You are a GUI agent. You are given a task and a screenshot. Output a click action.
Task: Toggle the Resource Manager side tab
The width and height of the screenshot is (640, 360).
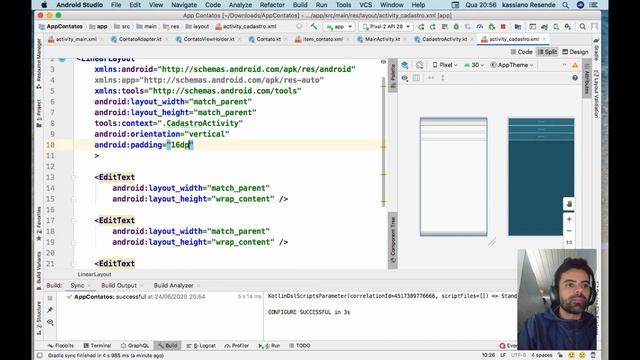pyautogui.click(x=39, y=64)
